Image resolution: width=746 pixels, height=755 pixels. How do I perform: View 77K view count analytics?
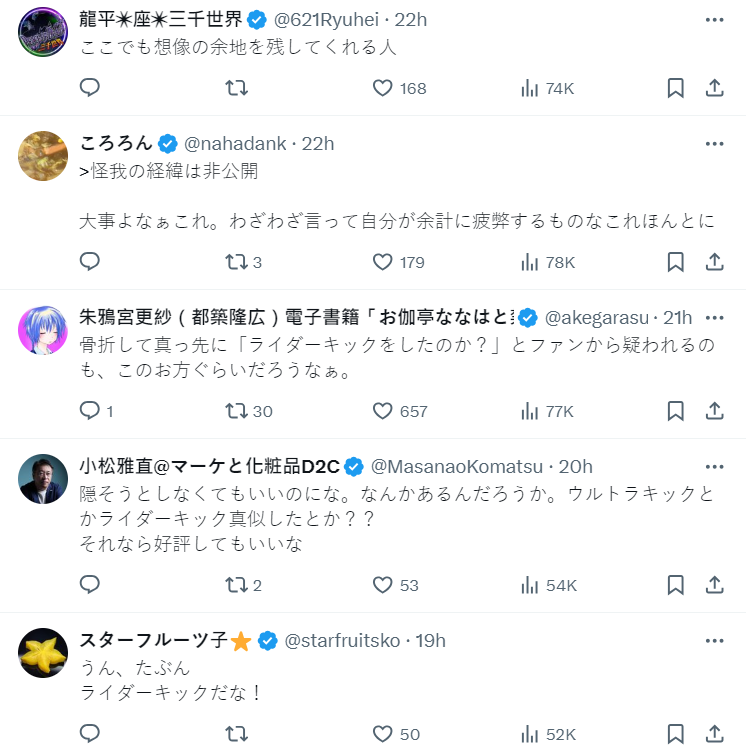click(x=548, y=411)
